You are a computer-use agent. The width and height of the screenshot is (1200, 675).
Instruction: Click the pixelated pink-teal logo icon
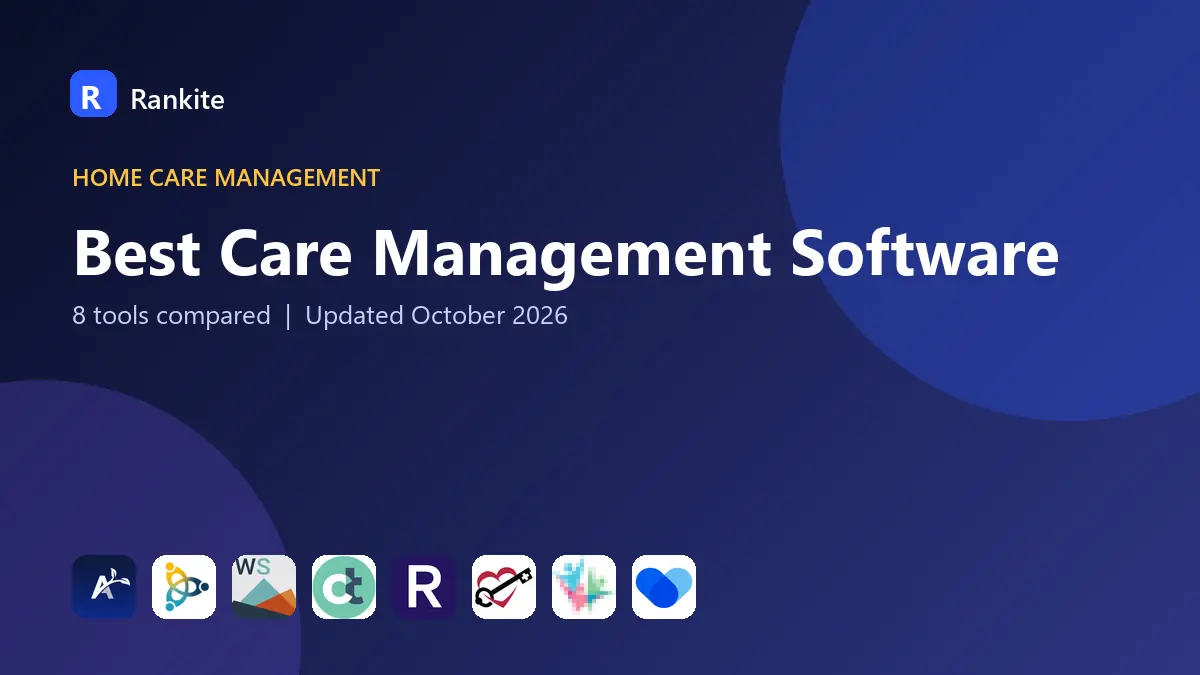(x=584, y=587)
